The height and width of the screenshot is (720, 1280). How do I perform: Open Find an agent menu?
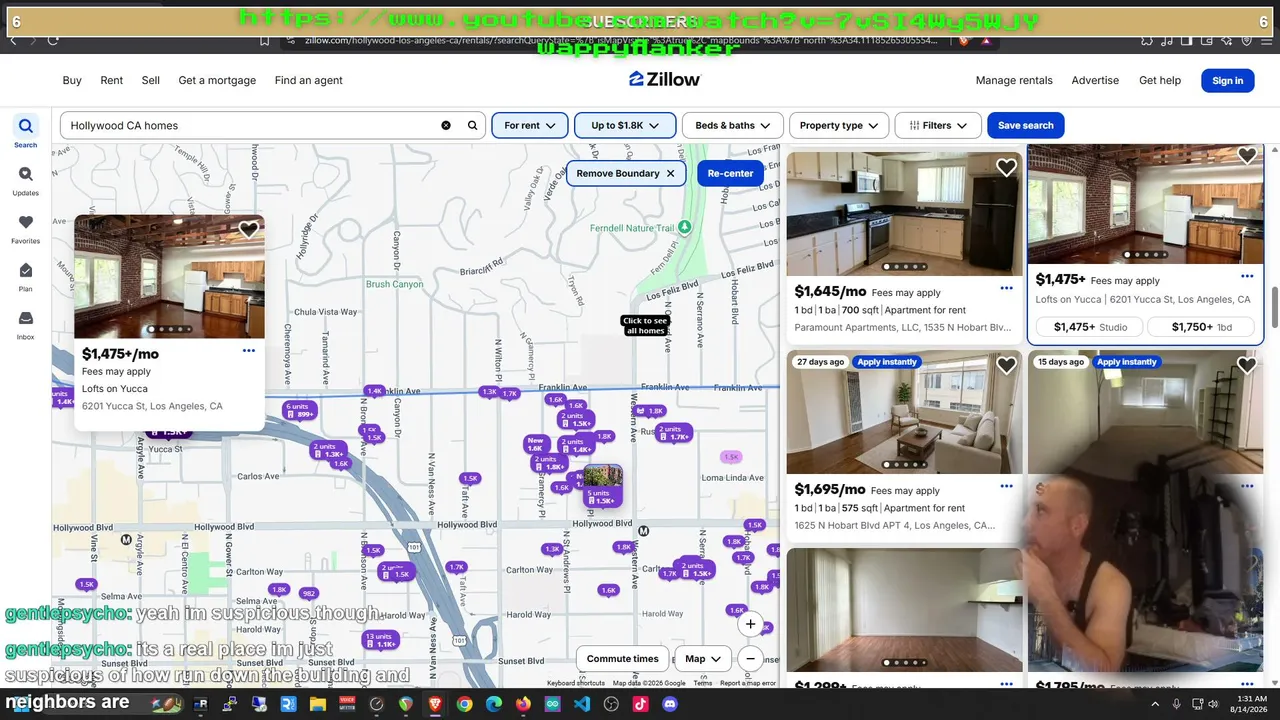click(x=309, y=80)
